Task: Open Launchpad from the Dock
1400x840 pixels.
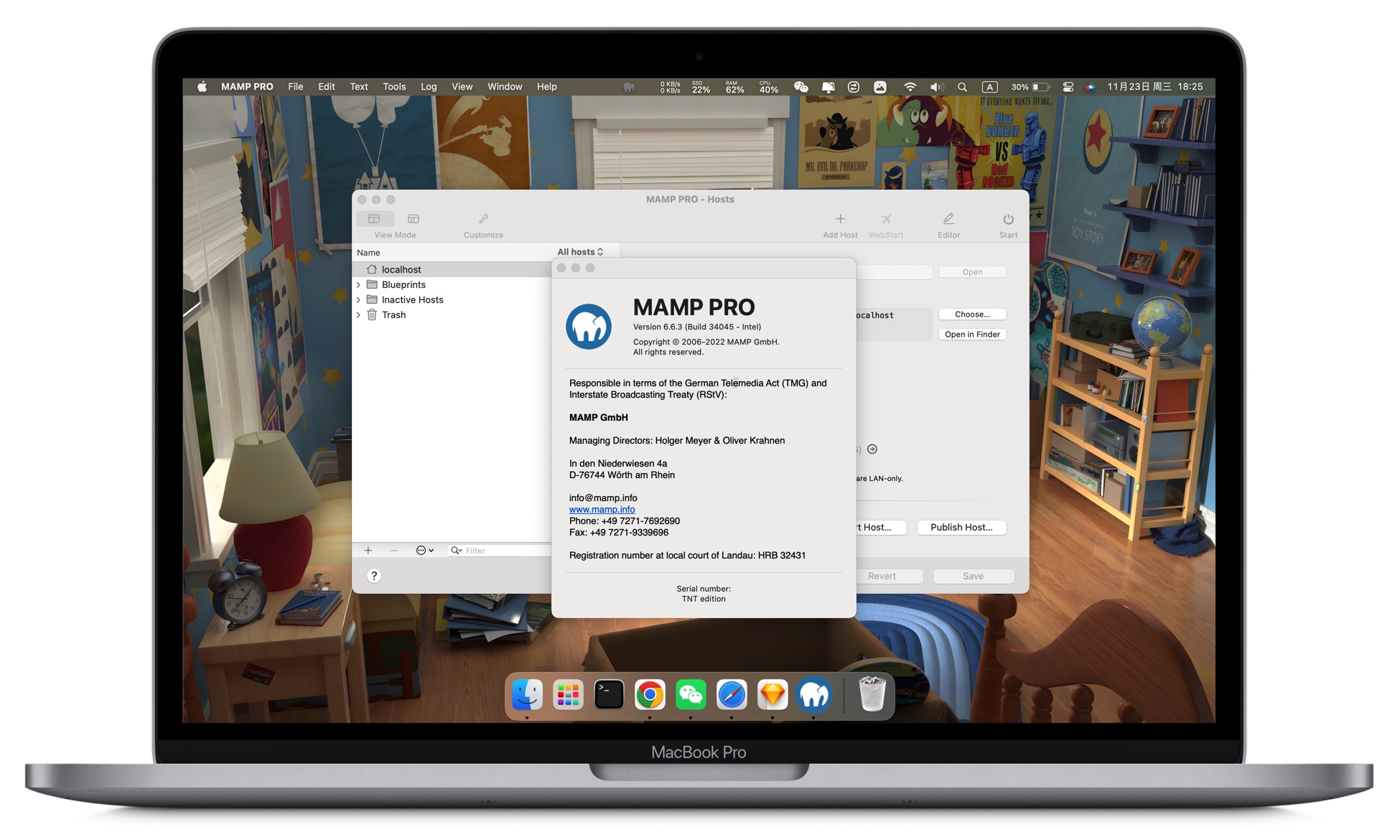Action: point(568,694)
